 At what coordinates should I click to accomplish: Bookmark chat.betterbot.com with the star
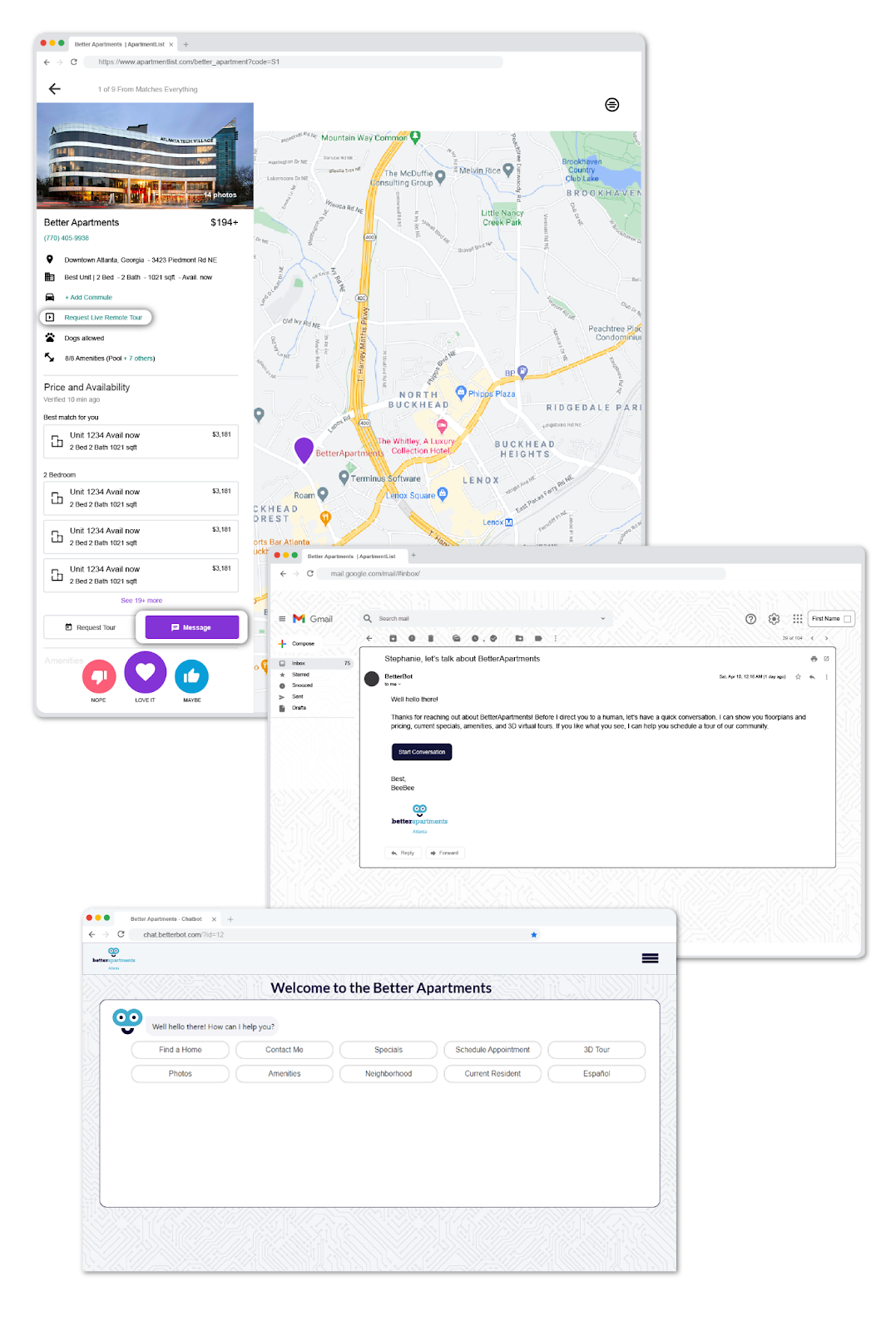pos(534,935)
